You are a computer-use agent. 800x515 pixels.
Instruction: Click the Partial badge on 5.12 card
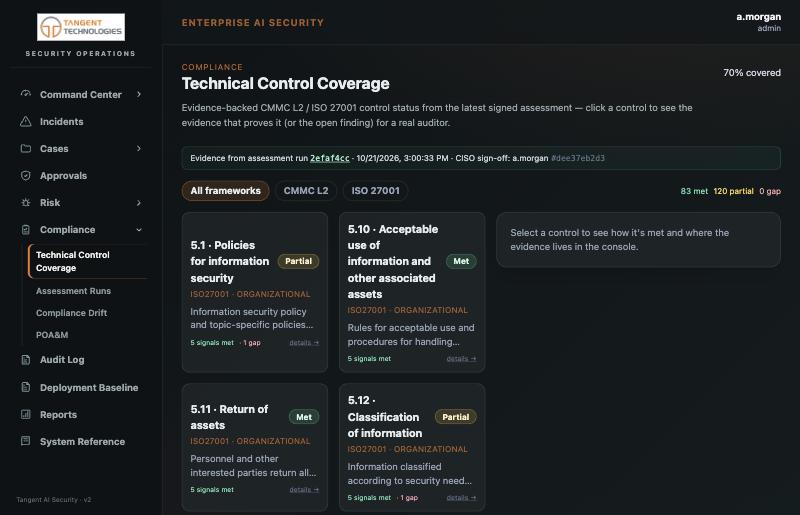(456, 417)
